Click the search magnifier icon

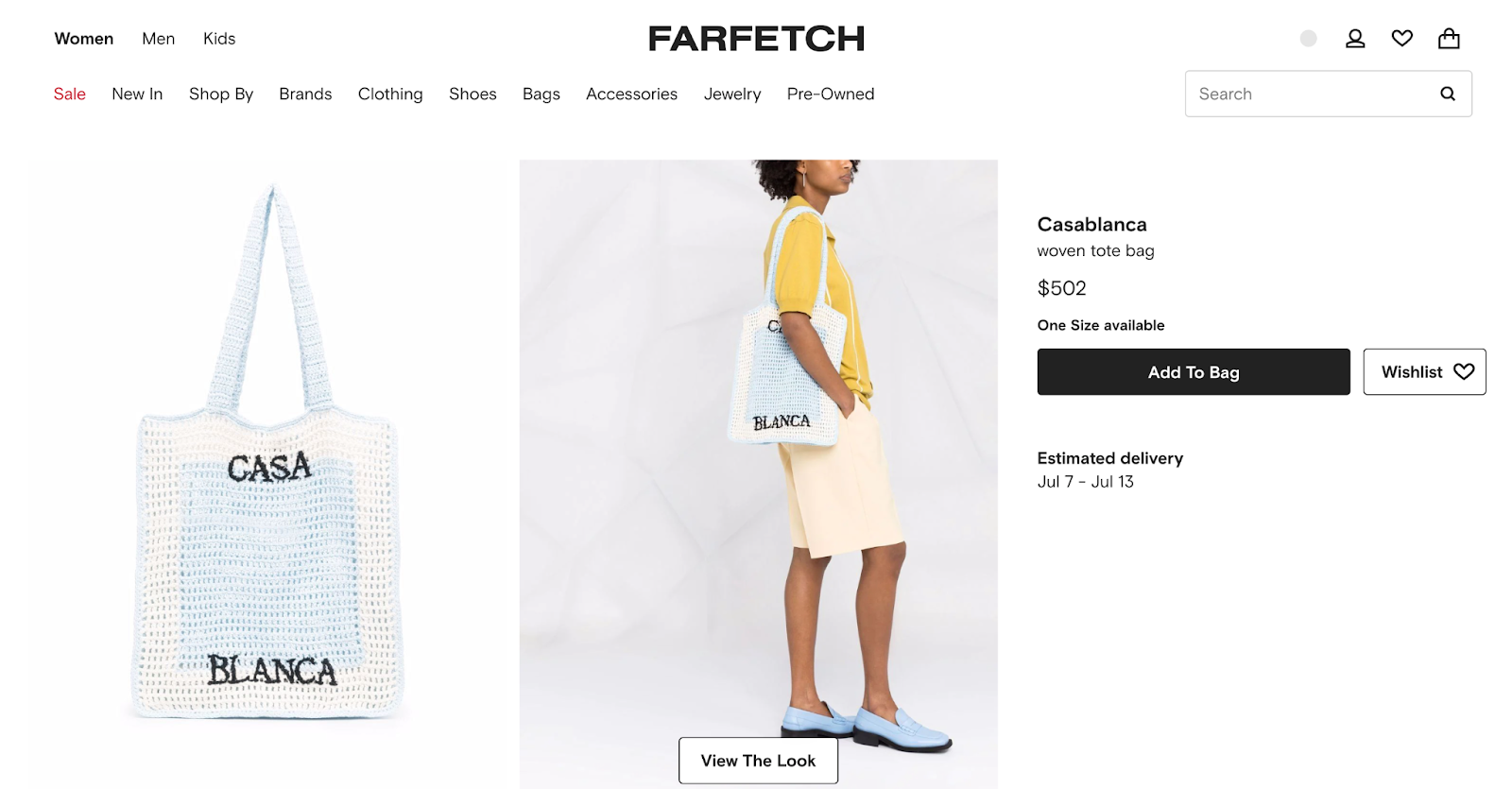click(1448, 94)
